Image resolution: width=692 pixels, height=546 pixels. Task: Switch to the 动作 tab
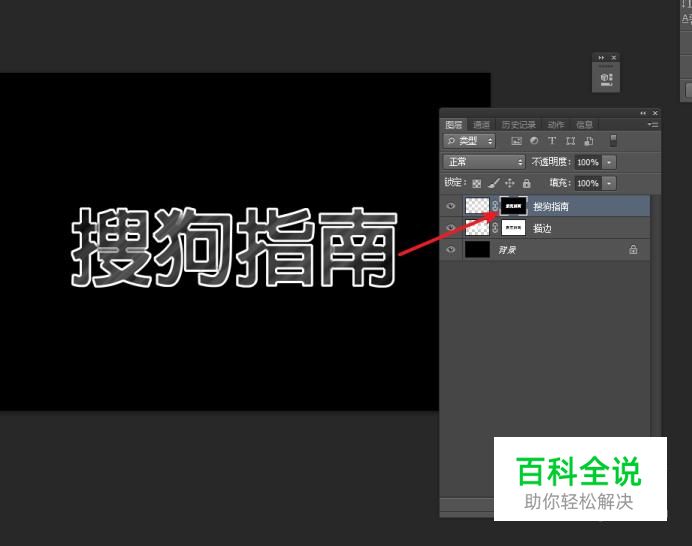click(x=556, y=124)
